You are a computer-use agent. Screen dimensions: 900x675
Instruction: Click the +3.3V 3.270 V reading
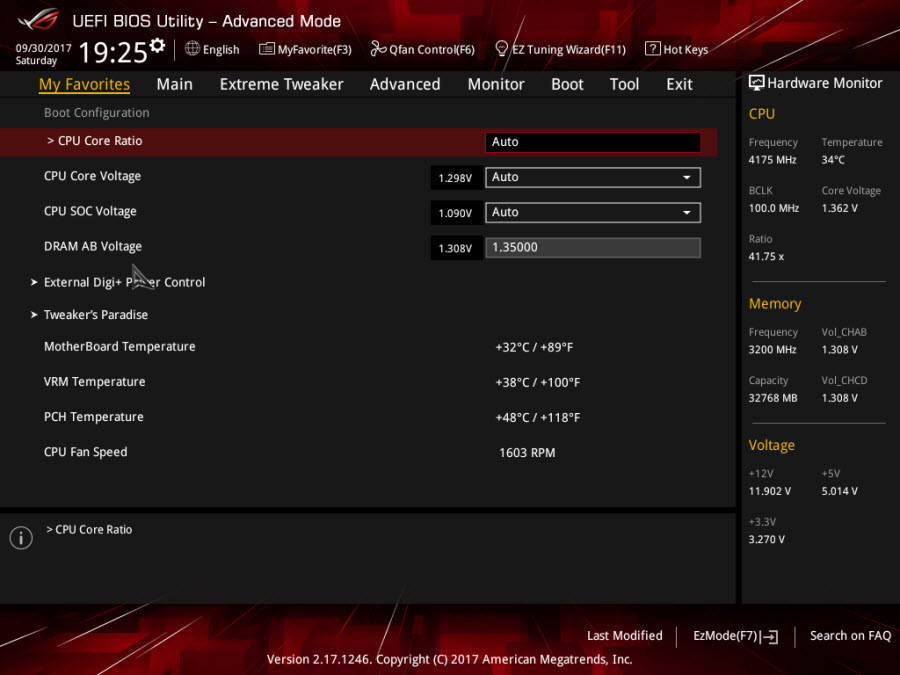coord(766,540)
